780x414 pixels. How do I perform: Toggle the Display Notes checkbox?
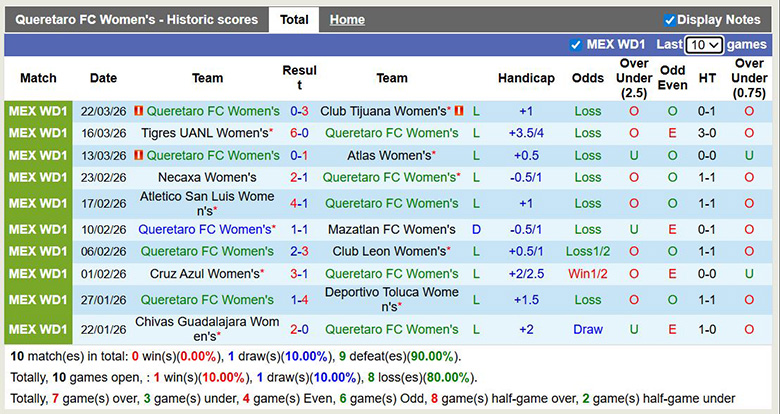[x=669, y=20]
